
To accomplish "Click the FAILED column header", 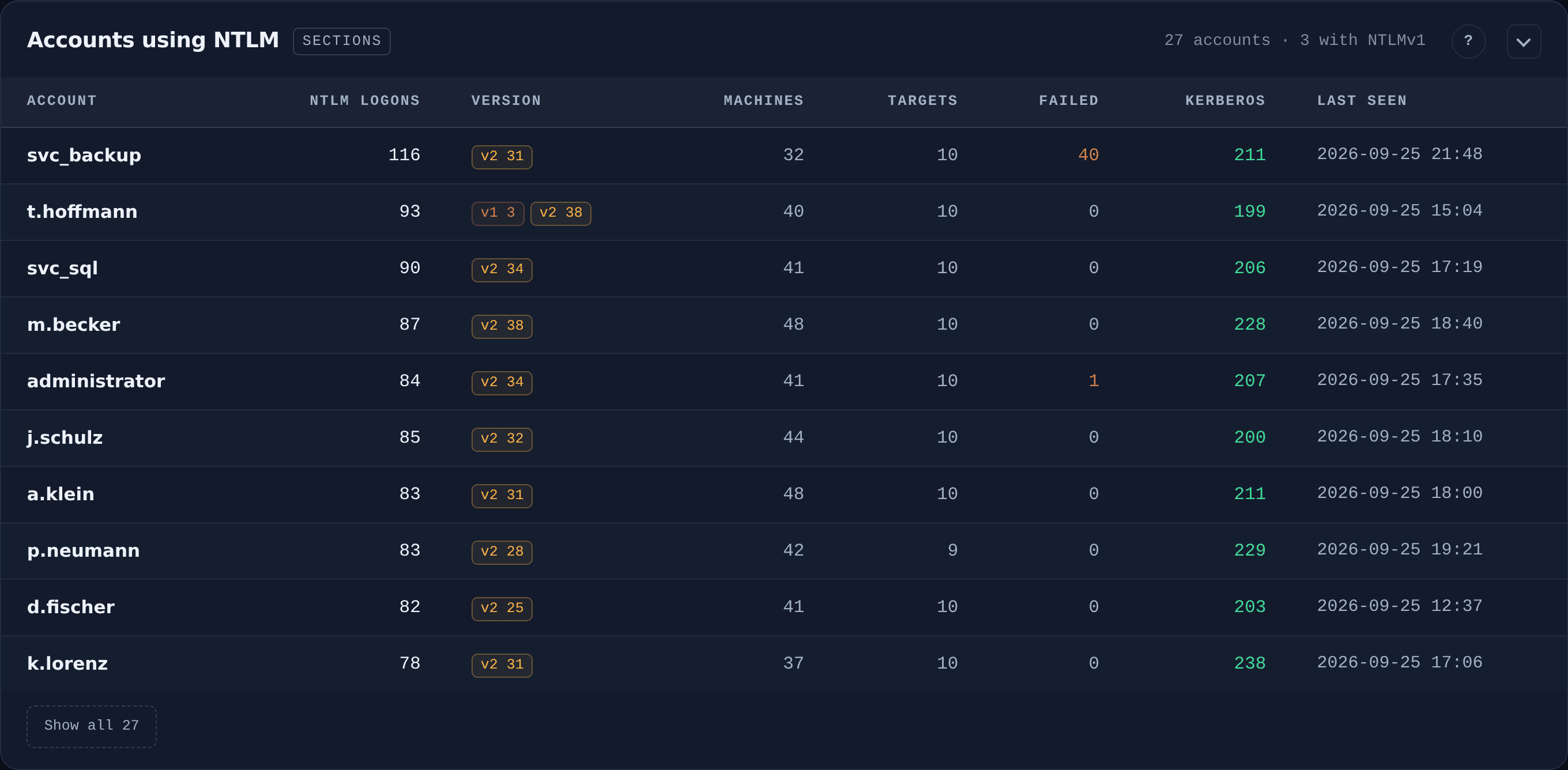I will (1068, 100).
